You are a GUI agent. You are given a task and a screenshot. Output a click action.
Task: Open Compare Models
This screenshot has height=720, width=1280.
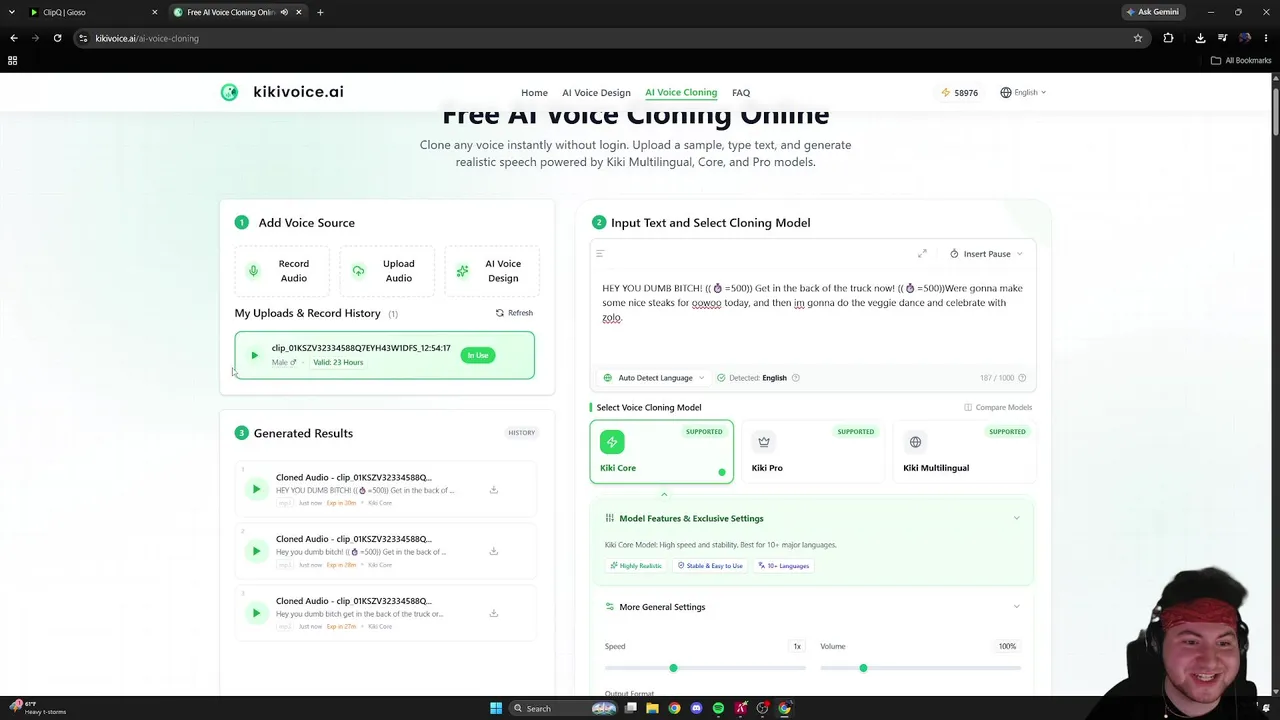pos(998,407)
